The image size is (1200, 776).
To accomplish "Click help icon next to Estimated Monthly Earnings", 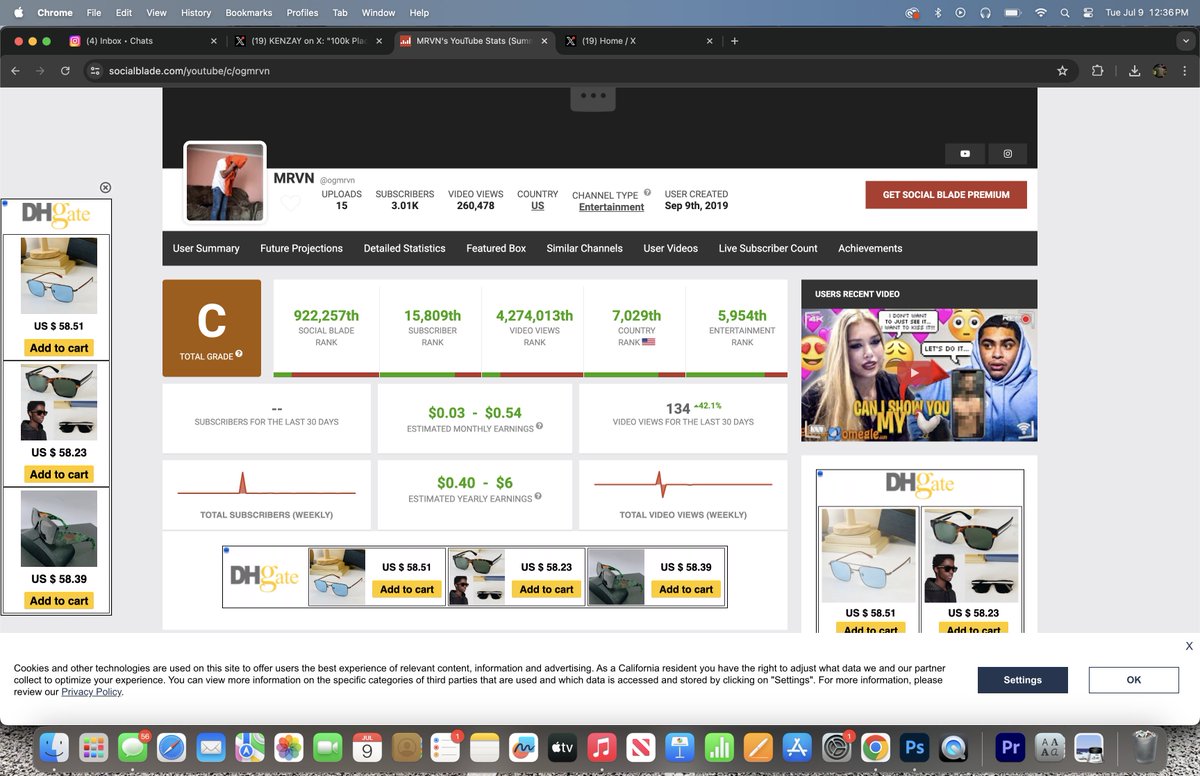I will click(539, 426).
